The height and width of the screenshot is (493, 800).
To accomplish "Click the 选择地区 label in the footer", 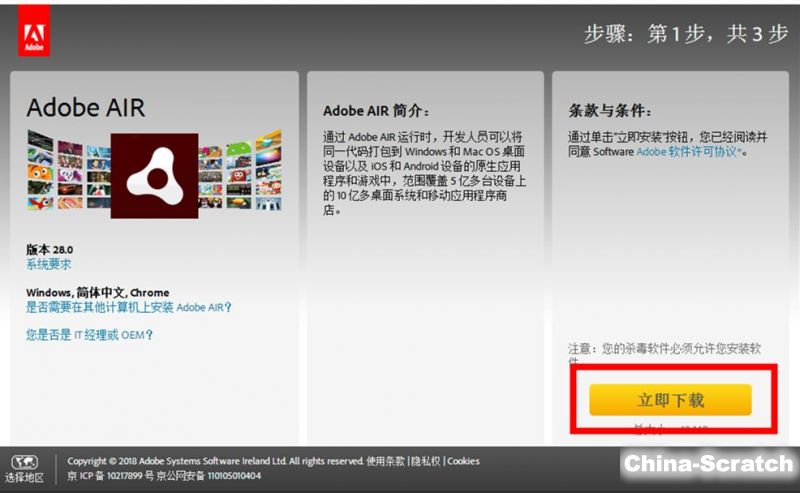I will click(24, 478).
